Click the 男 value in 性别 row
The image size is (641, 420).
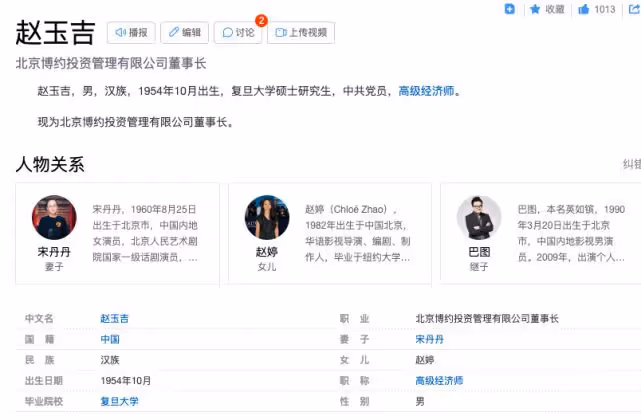420,402
